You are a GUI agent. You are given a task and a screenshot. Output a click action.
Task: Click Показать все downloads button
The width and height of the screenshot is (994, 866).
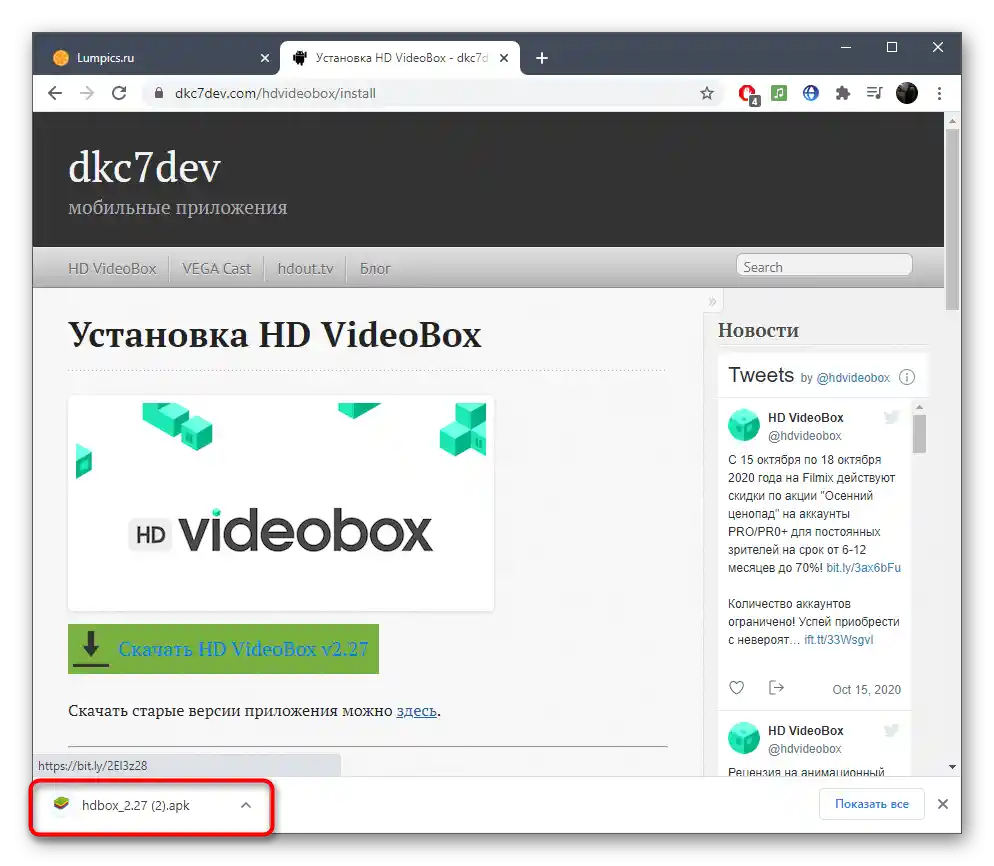872,804
